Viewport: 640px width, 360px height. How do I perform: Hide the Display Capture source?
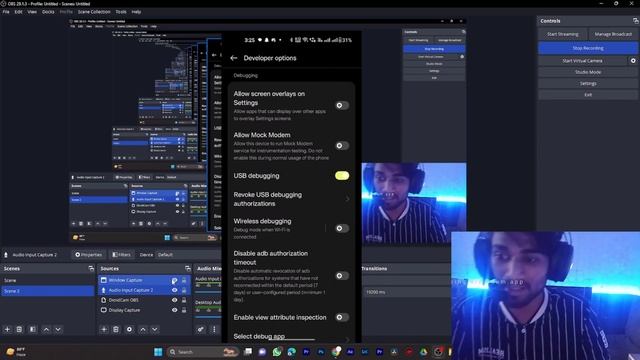point(175,310)
